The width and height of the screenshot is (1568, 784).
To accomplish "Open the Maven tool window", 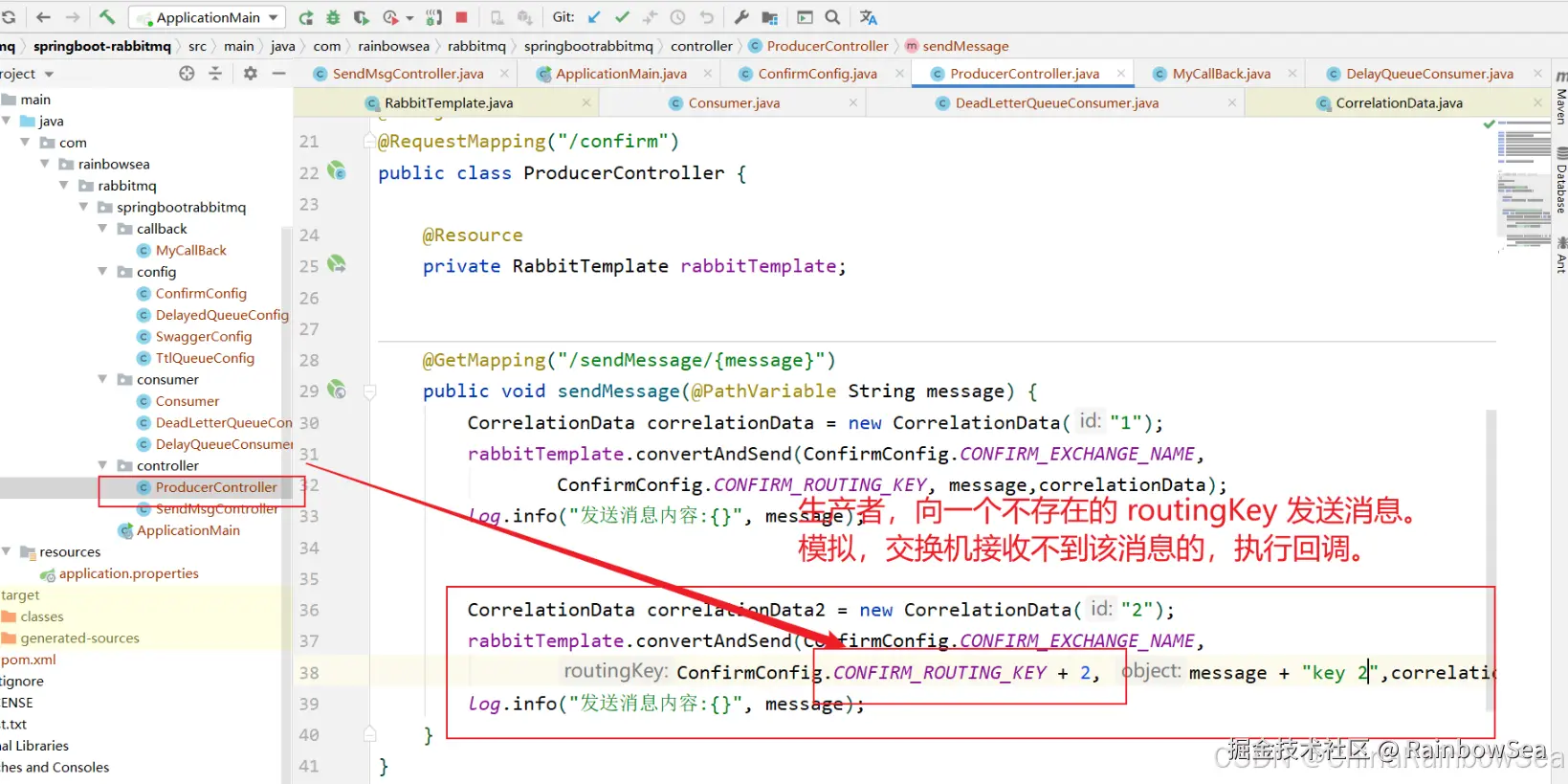I will (1560, 98).
